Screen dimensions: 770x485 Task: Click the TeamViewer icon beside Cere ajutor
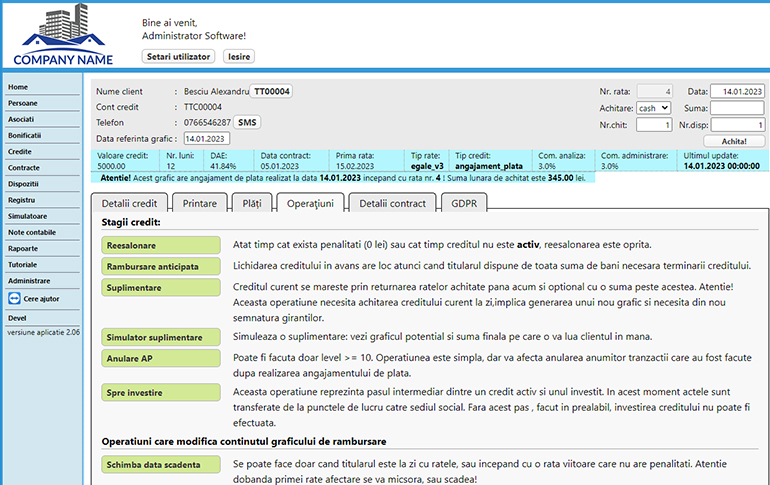14,298
